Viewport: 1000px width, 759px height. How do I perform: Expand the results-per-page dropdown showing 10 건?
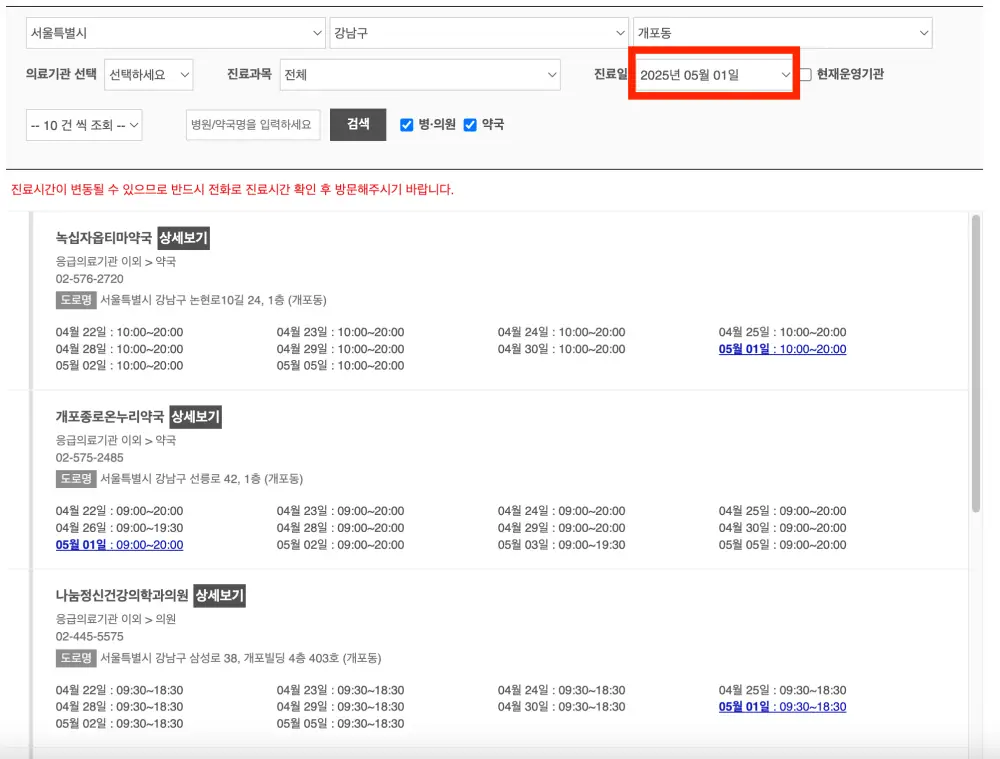[x=83, y=124]
